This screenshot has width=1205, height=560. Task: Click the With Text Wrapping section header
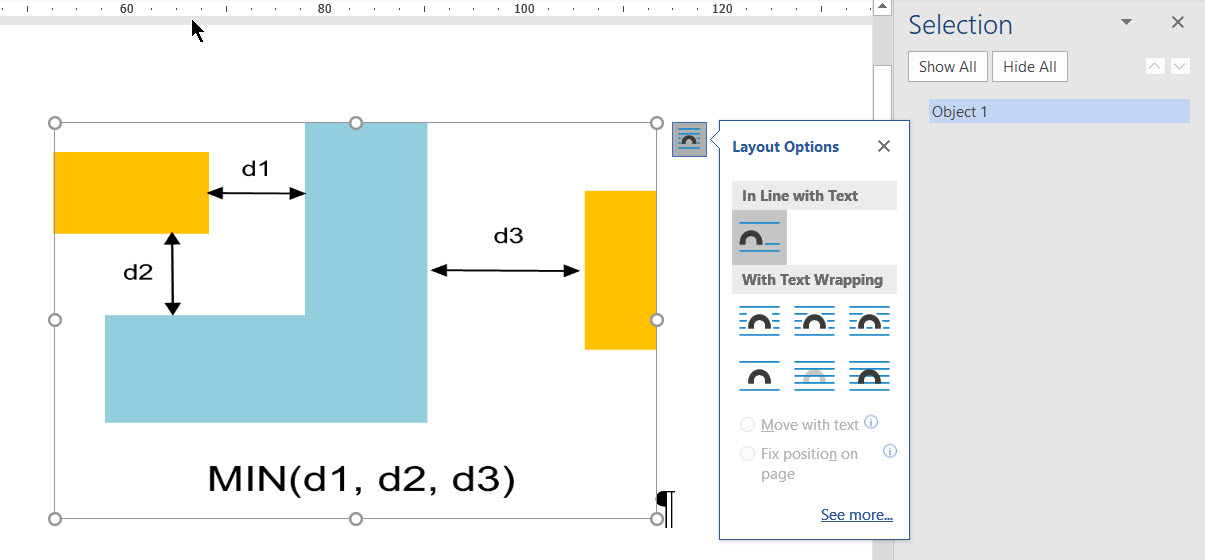pos(813,280)
